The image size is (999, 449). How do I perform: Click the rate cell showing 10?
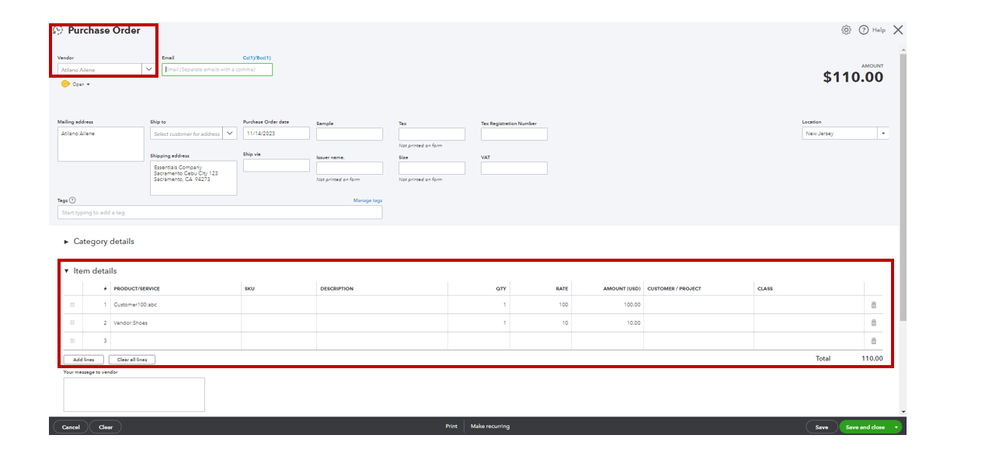541,323
